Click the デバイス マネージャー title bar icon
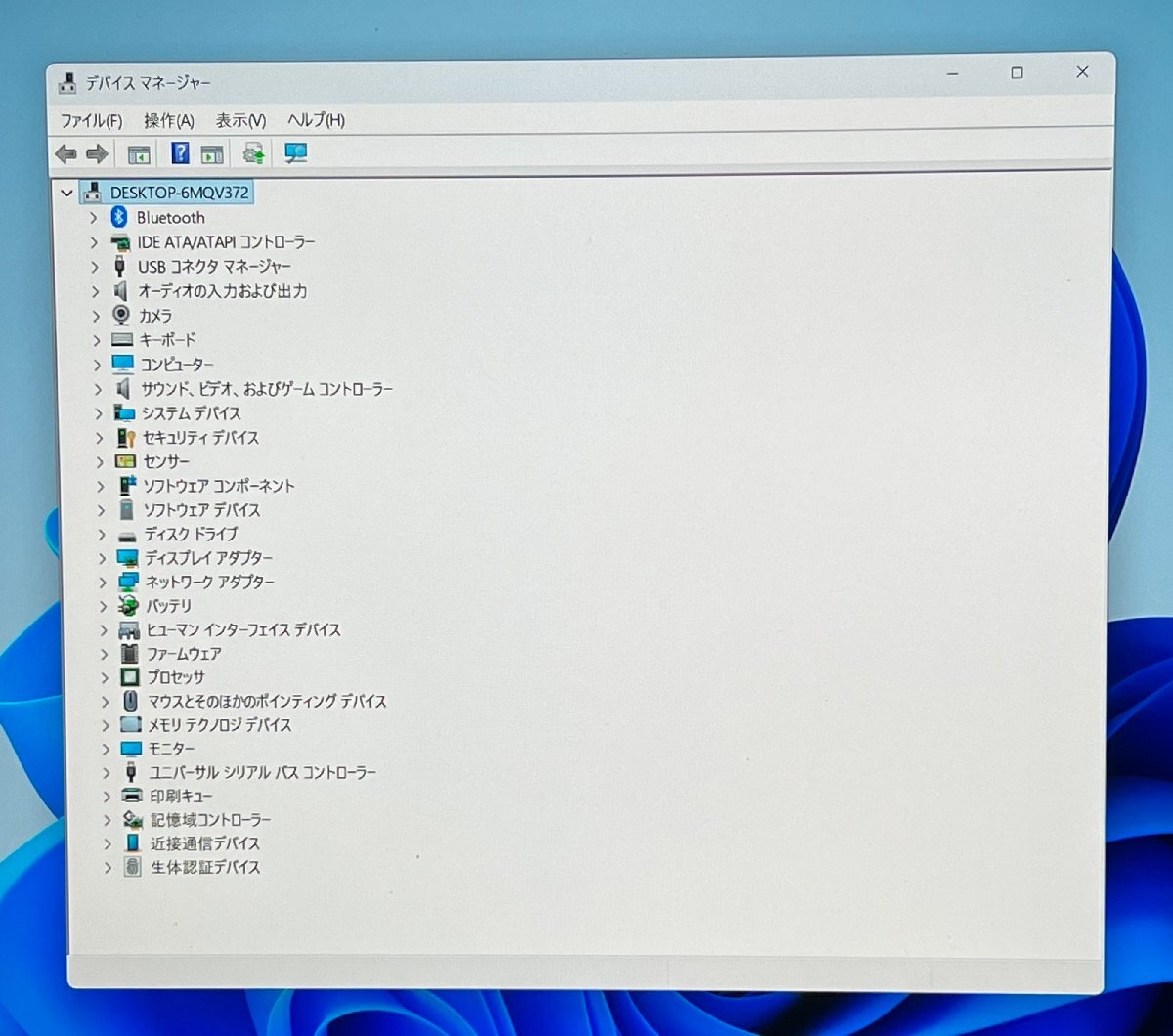Image resolution: width=1173 pixels, height=1036 pixels. pos(67,84)
